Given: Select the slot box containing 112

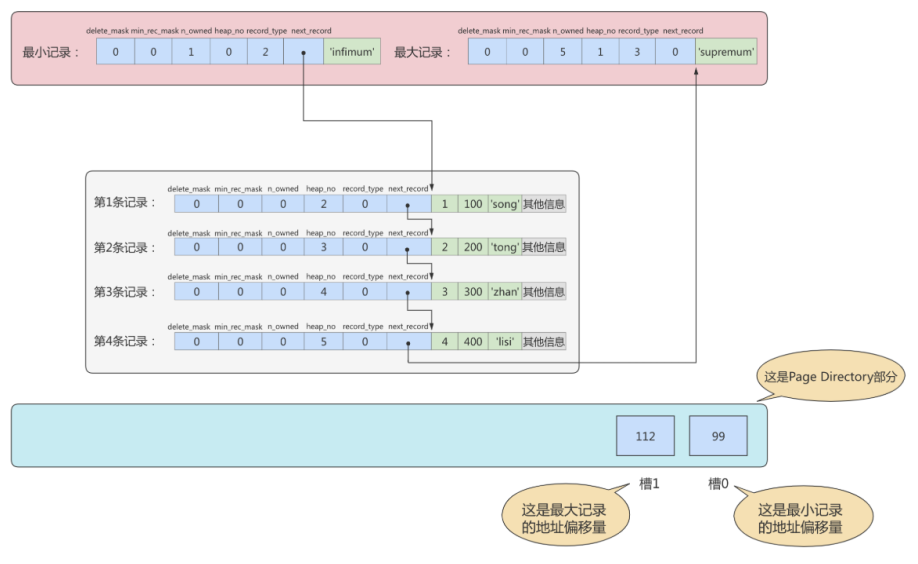Looking at the screenshot, I should (646, 436).
